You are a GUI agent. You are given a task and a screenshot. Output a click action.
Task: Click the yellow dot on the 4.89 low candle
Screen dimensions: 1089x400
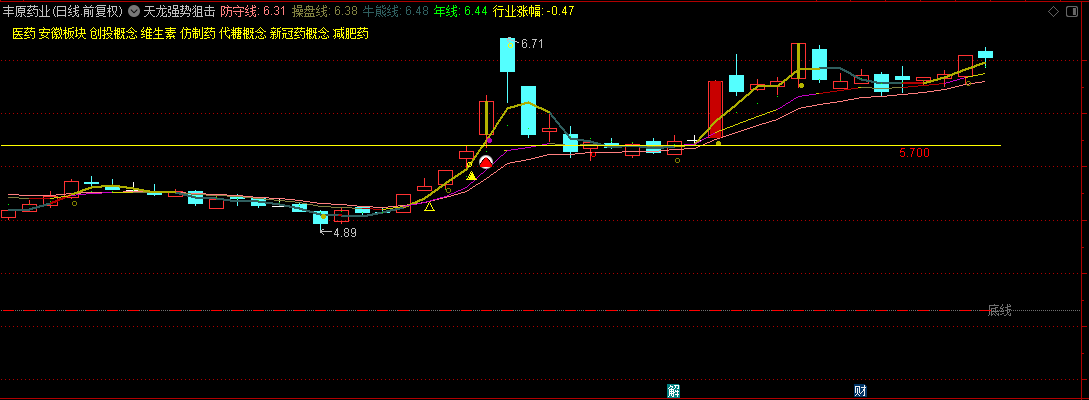click(x=324, y=217)
